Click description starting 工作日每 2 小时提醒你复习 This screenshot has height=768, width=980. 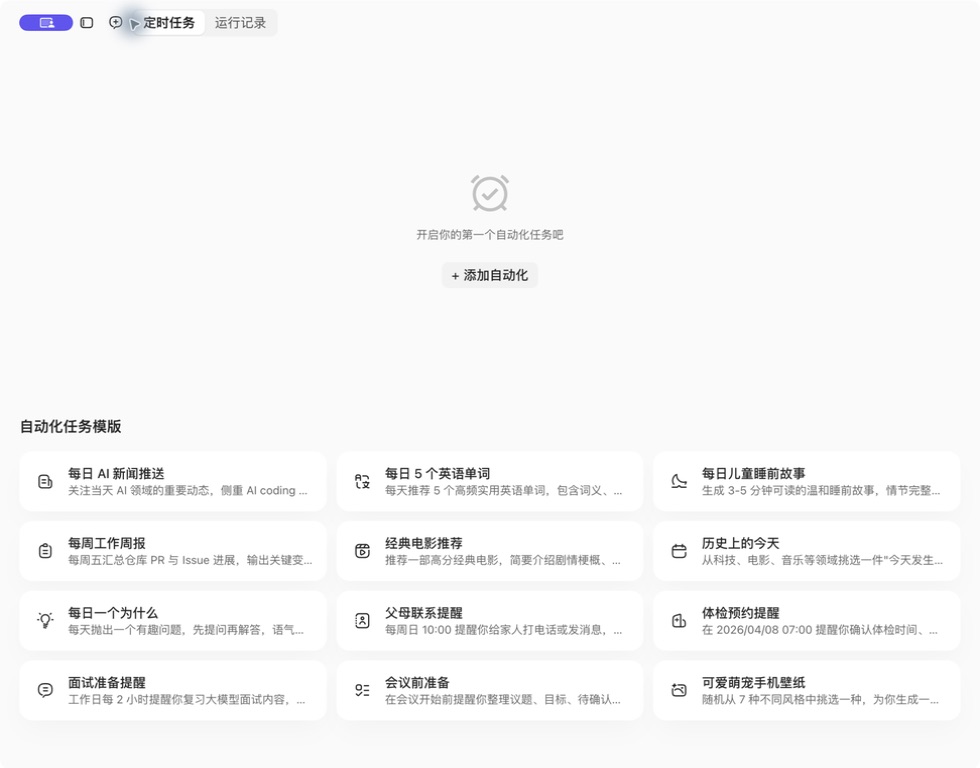tap(186, 699)
